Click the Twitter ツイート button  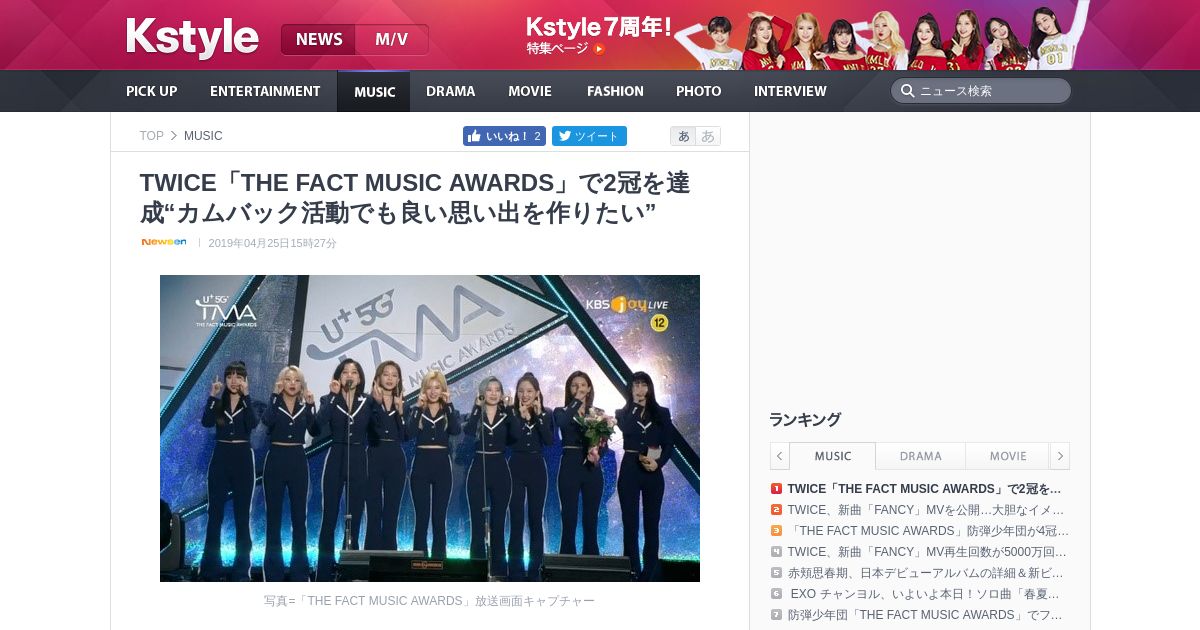tap(589, 136)
